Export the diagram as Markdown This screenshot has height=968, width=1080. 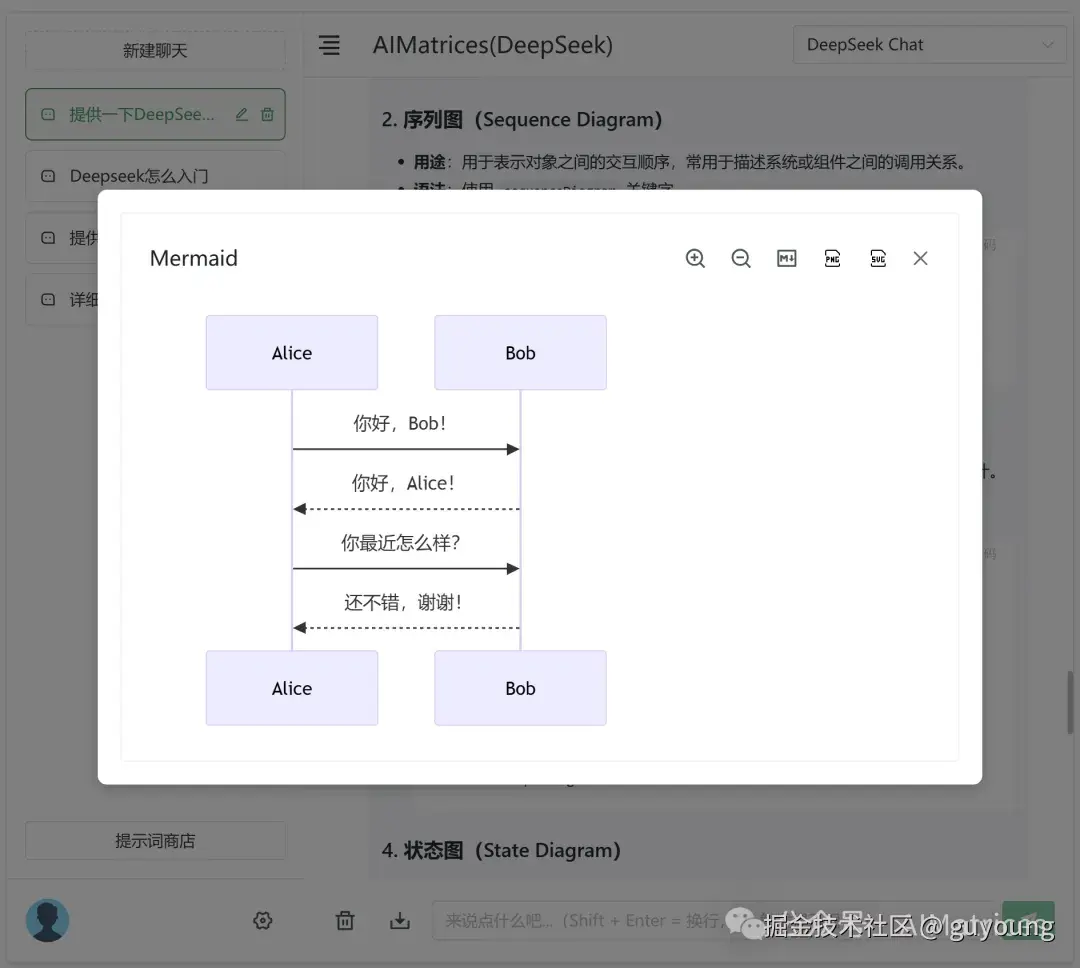pyautogui.click(x=786, y=258)
